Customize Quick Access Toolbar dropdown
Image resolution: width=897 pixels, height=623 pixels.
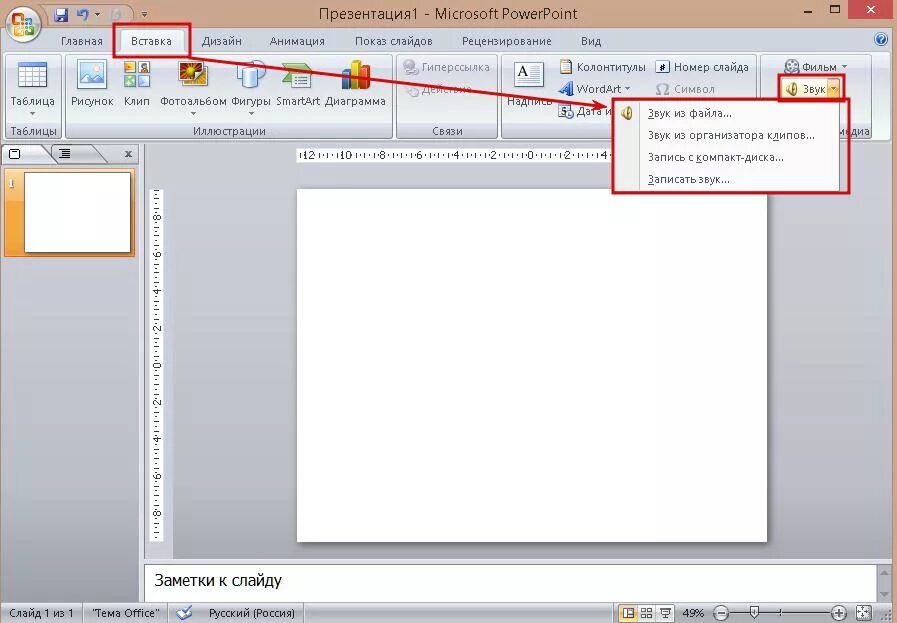click(x=144, y=14)
